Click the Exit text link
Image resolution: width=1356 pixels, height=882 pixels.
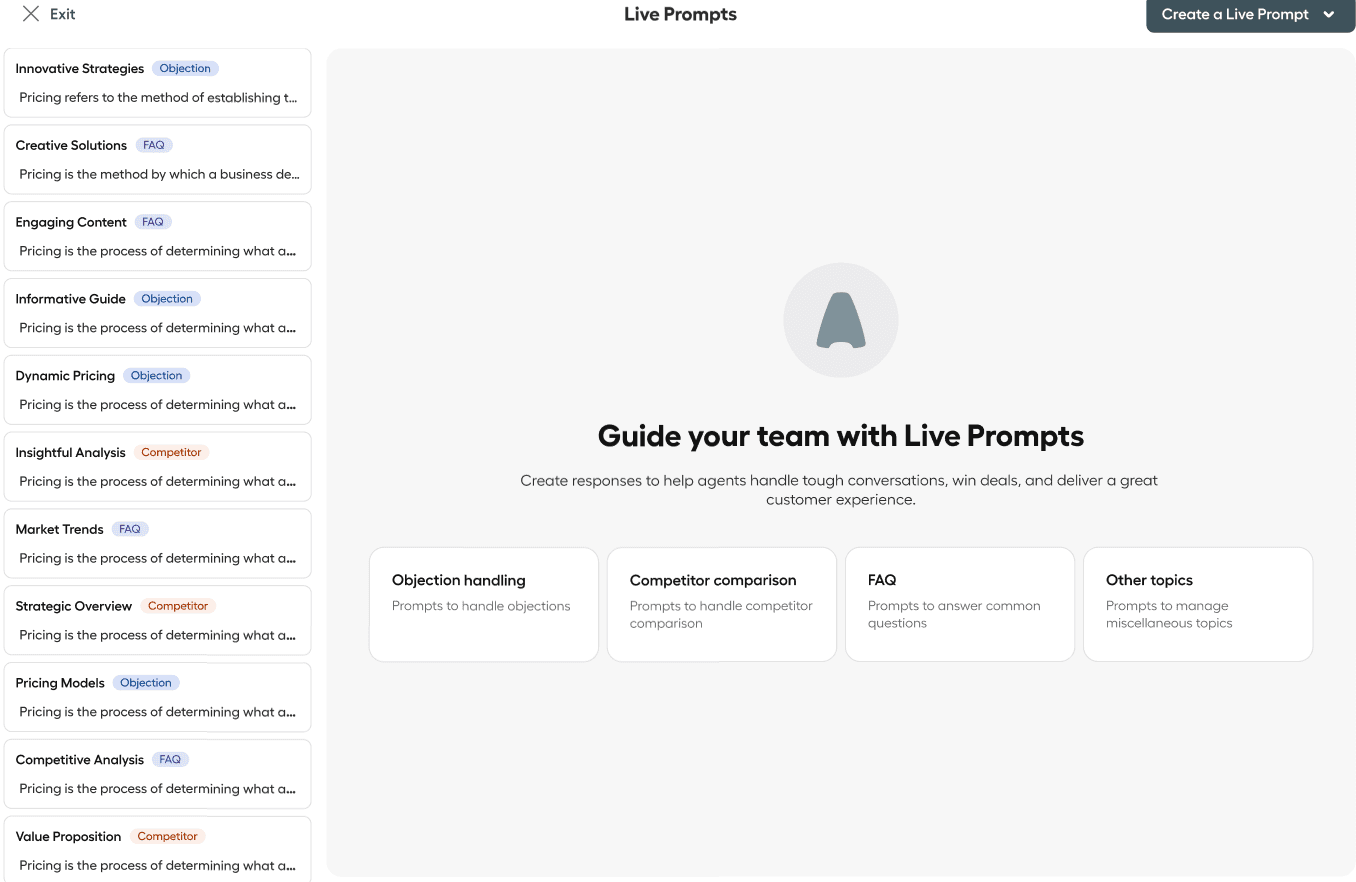point(62,14)
